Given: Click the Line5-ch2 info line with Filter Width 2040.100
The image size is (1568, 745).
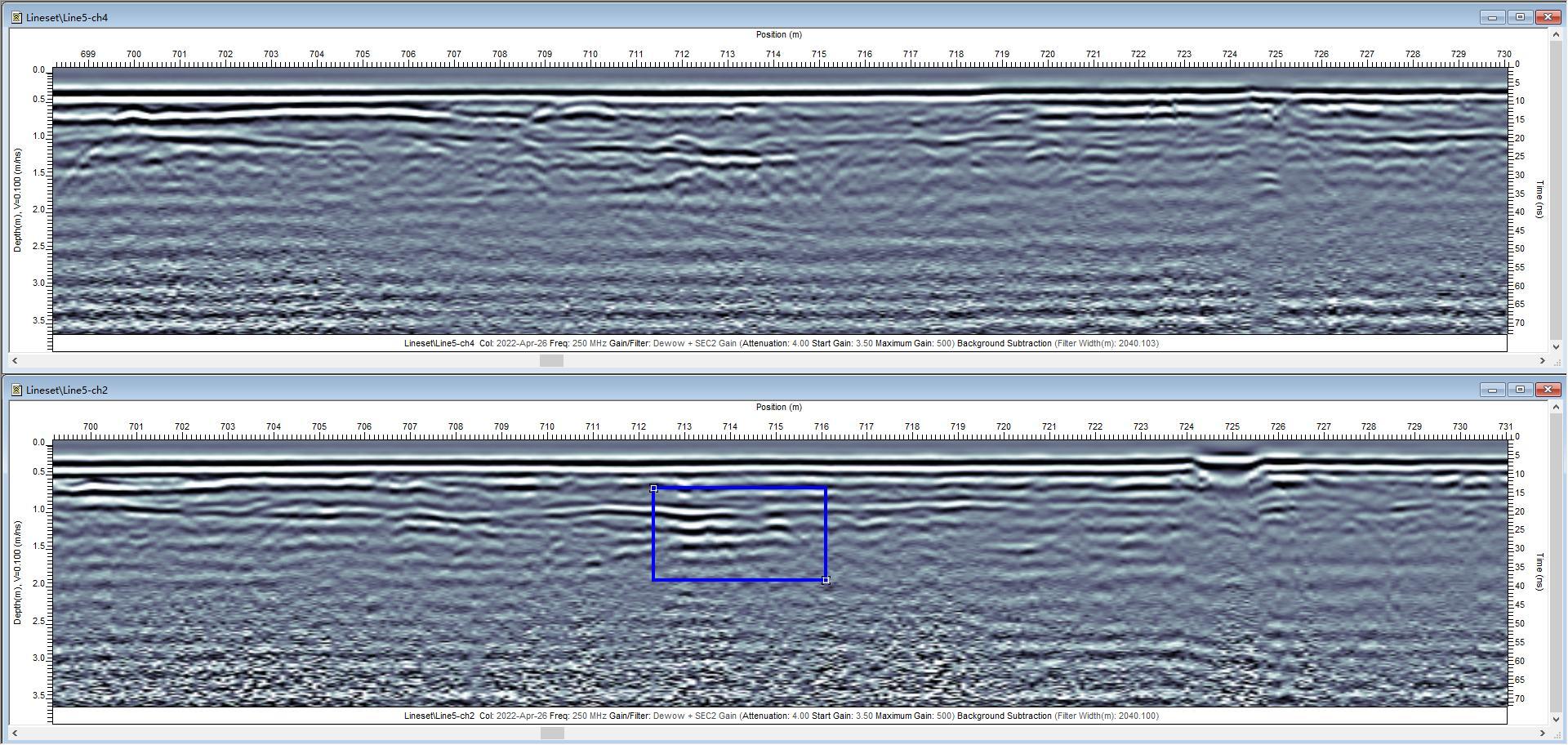Looking at the screenshot, I should tap(781, 716).
